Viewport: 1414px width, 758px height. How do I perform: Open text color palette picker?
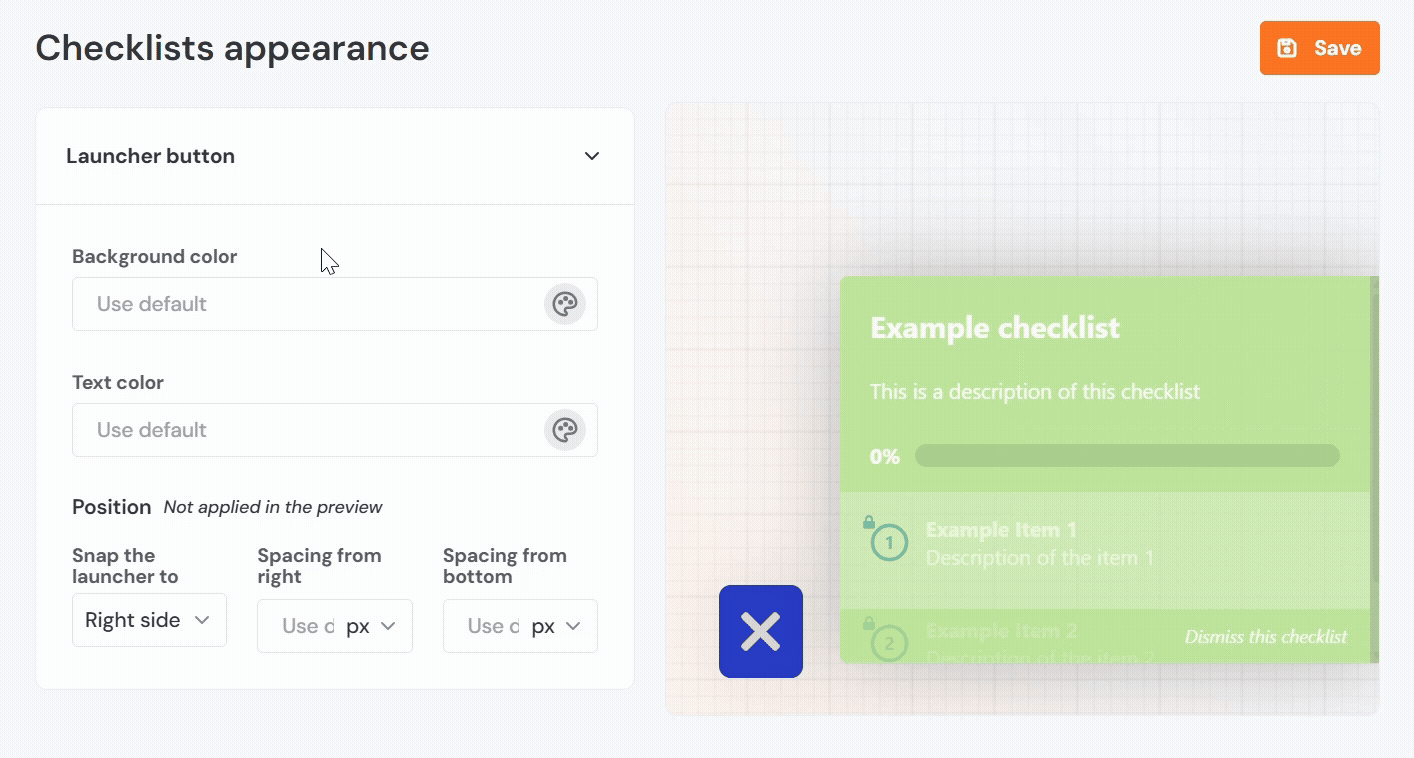coord(565,430)
